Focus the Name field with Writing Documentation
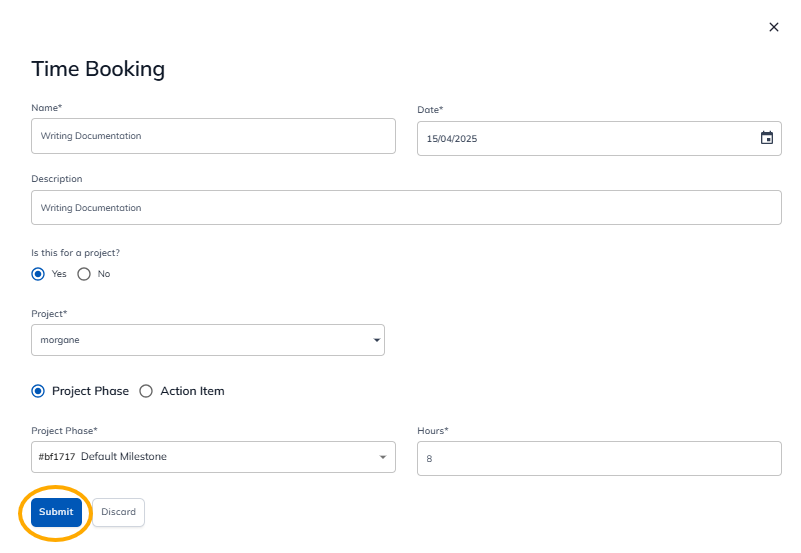 [213, 136]
